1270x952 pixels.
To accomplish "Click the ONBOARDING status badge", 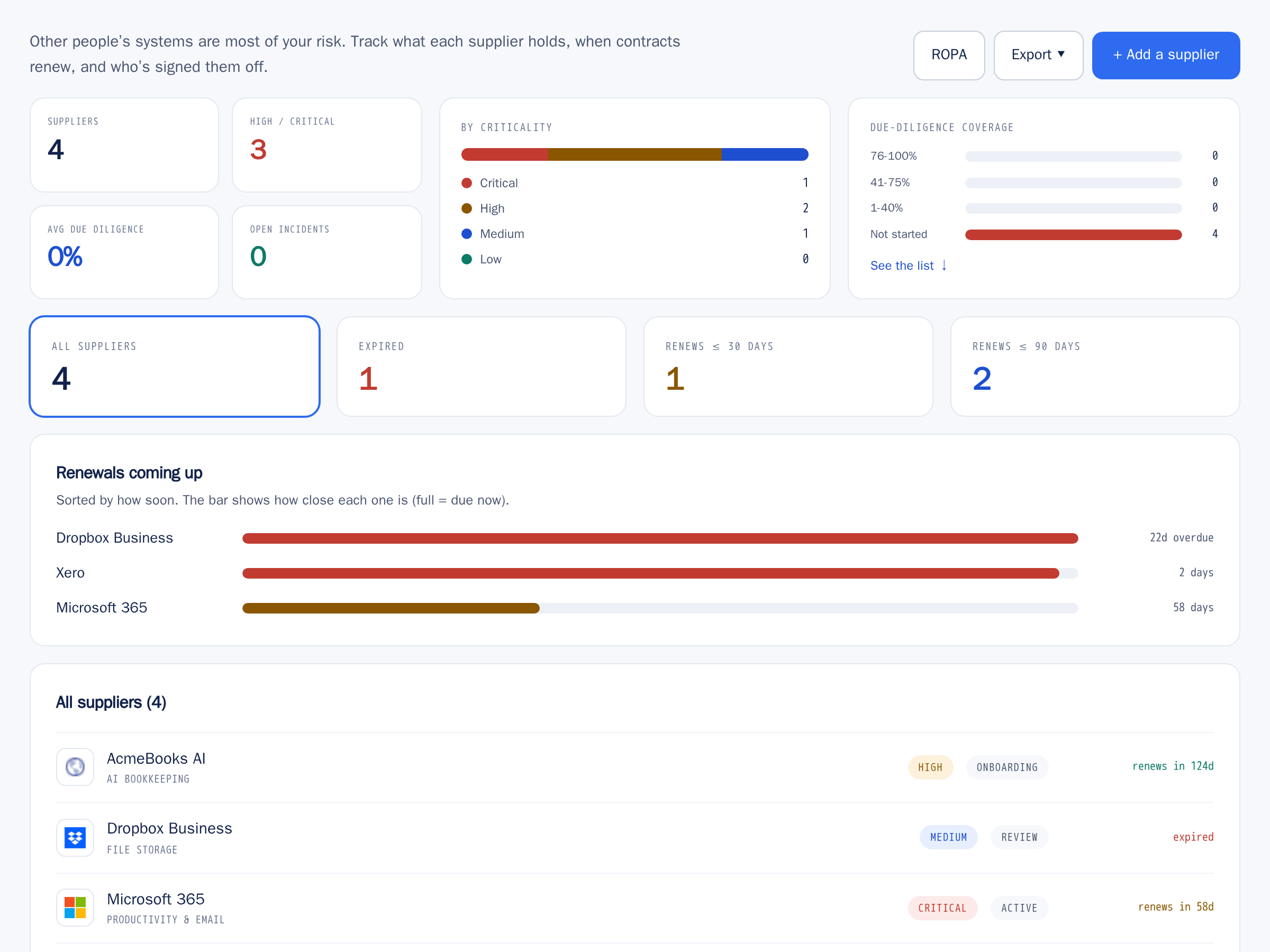I will click(x=1007, y=767).
